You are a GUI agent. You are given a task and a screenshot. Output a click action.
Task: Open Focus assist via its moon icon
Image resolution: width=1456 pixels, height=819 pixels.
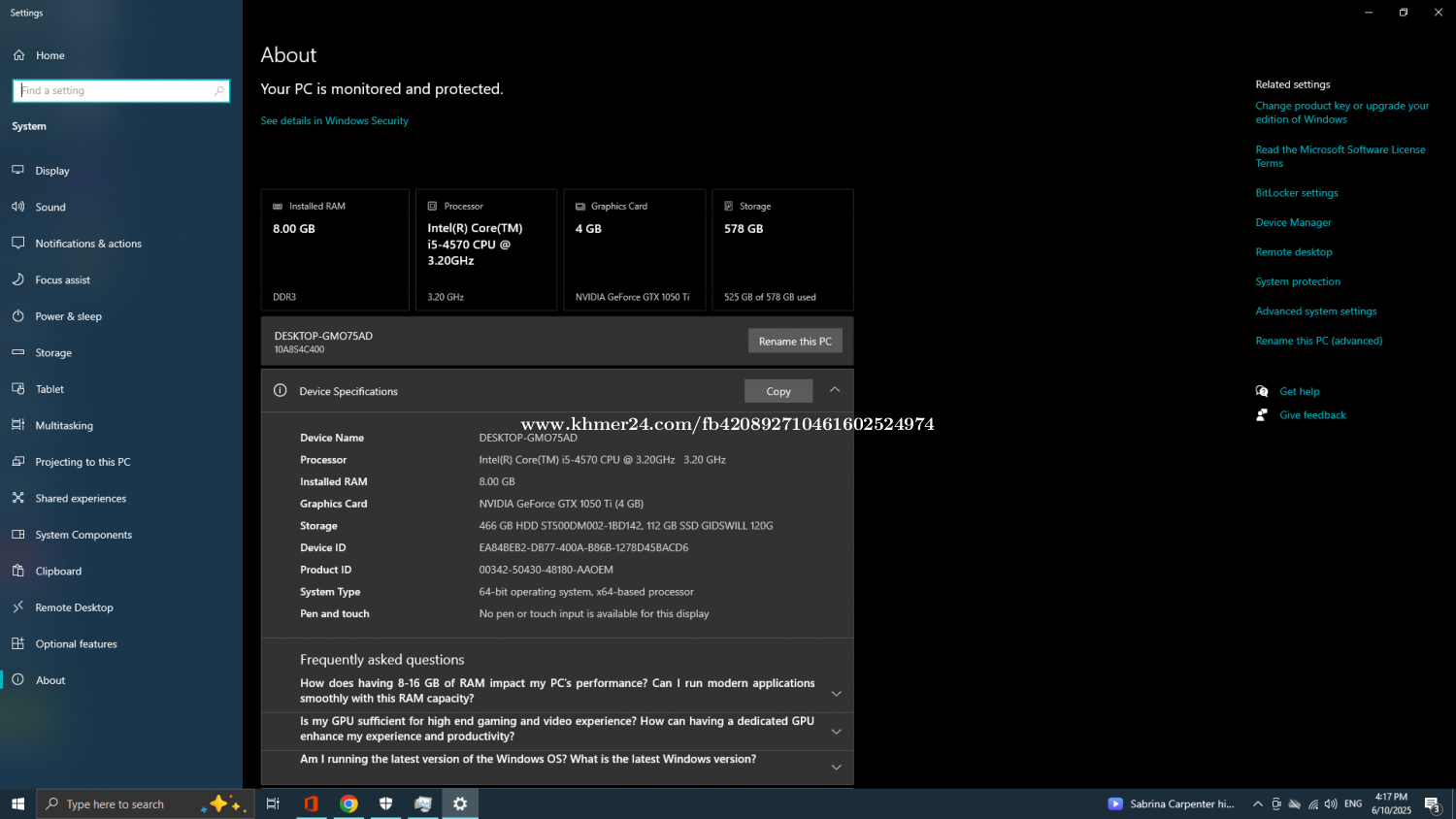point(18,279)
